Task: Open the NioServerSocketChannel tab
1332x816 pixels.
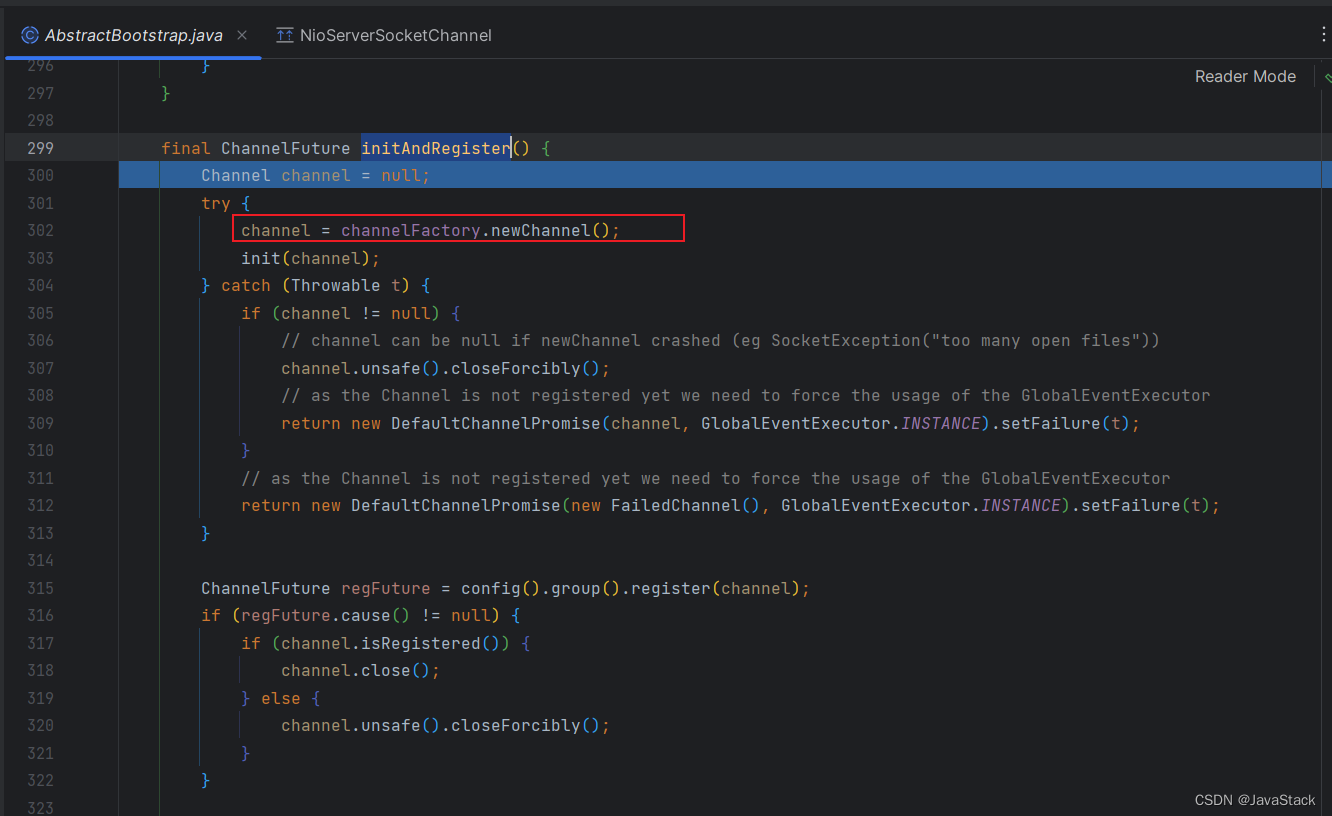Action: tap(385, 35)
